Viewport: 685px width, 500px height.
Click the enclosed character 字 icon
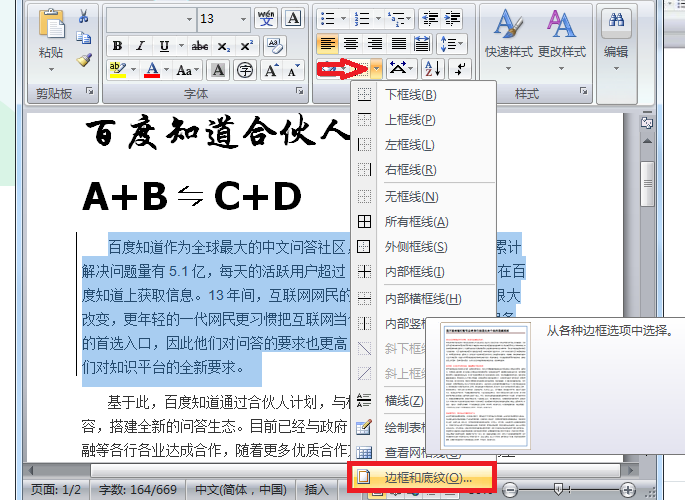click(245, 70)
